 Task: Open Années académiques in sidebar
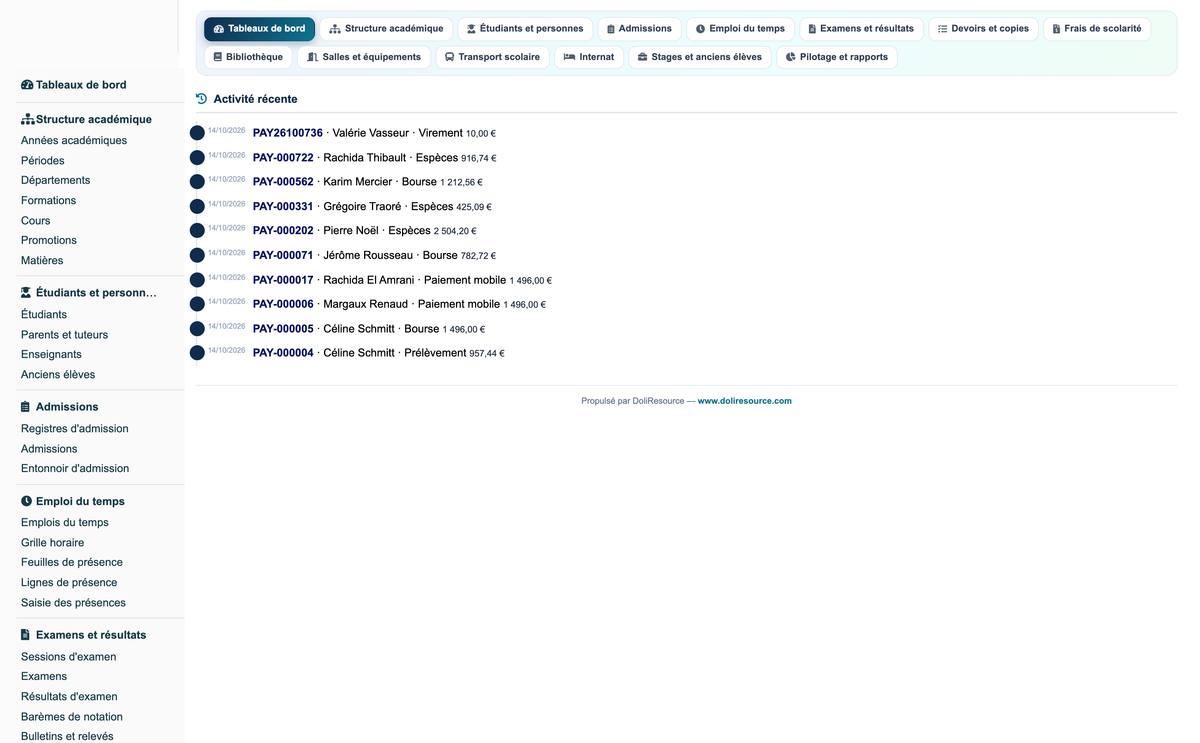pyautogui.click(x=74, y=141)
